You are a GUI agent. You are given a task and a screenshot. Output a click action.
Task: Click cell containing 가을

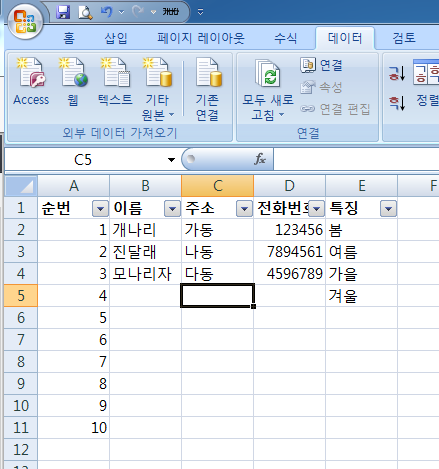click(x=362, y=274)
